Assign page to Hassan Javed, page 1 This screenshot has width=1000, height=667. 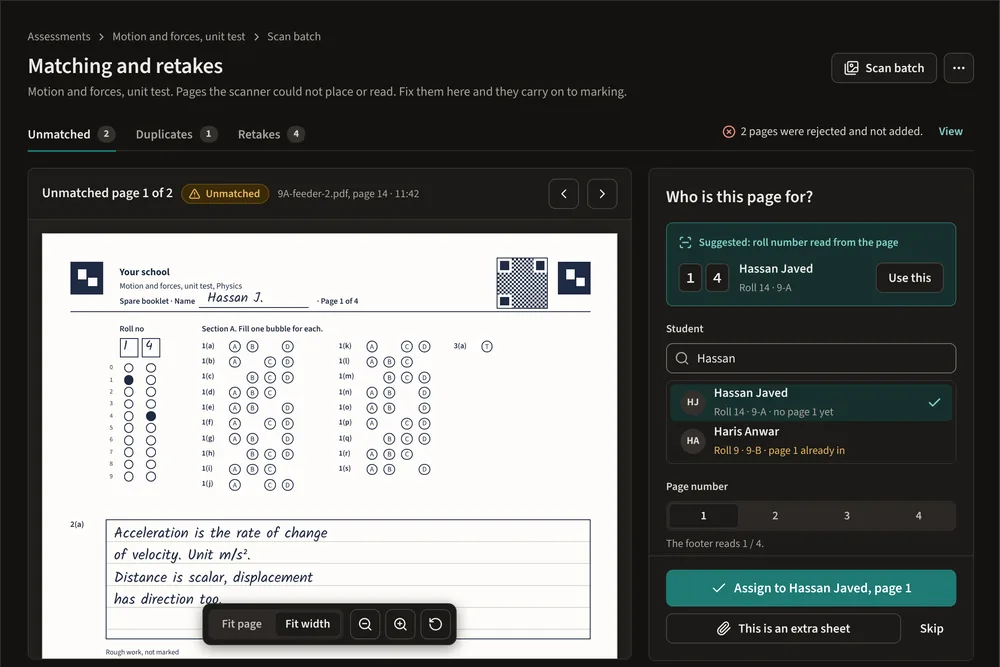811,588
